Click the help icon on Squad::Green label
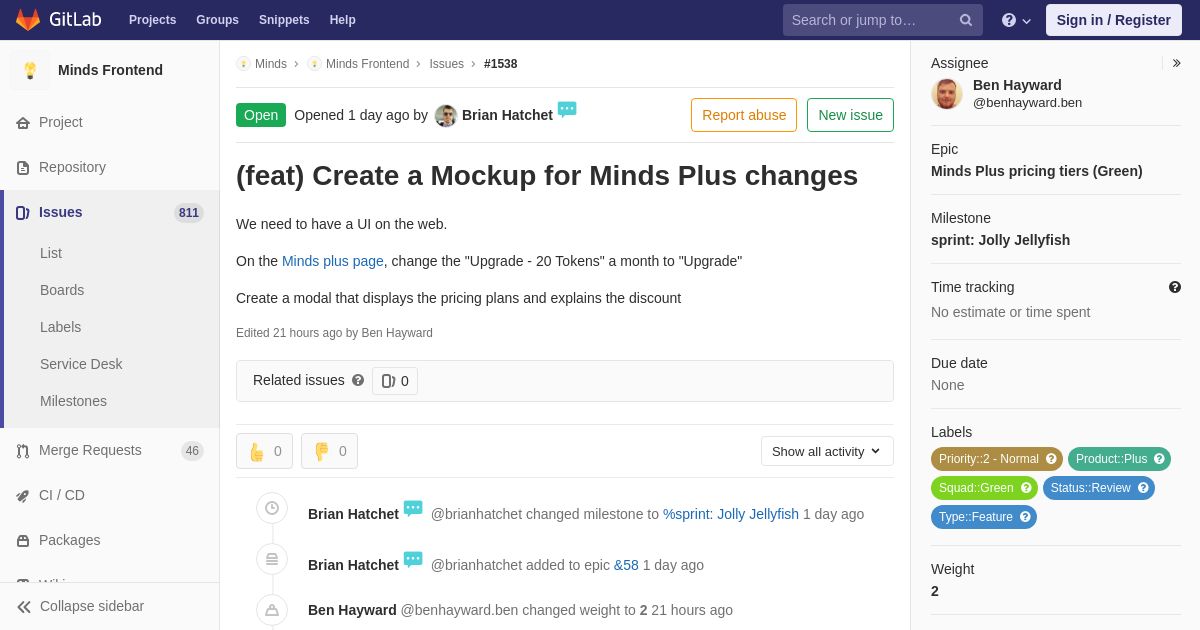The width and height of the screenshot is (1200, 630). click(x=1026, y=488)
